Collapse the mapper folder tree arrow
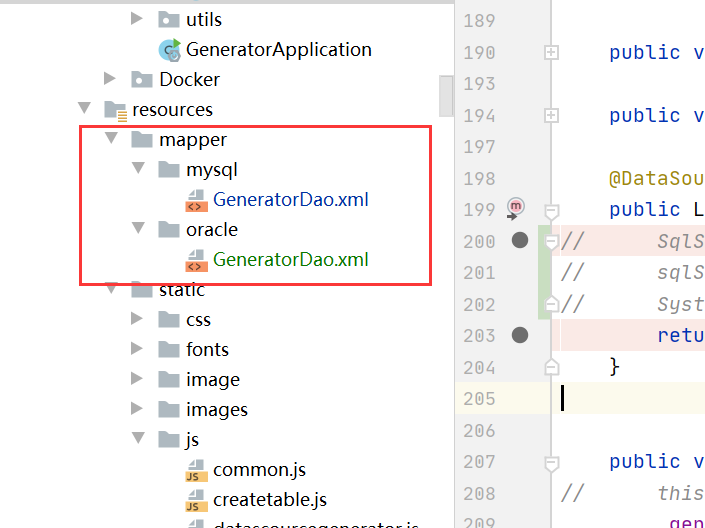This screenshot has height=528, width=705. click(x=110, y=139)
